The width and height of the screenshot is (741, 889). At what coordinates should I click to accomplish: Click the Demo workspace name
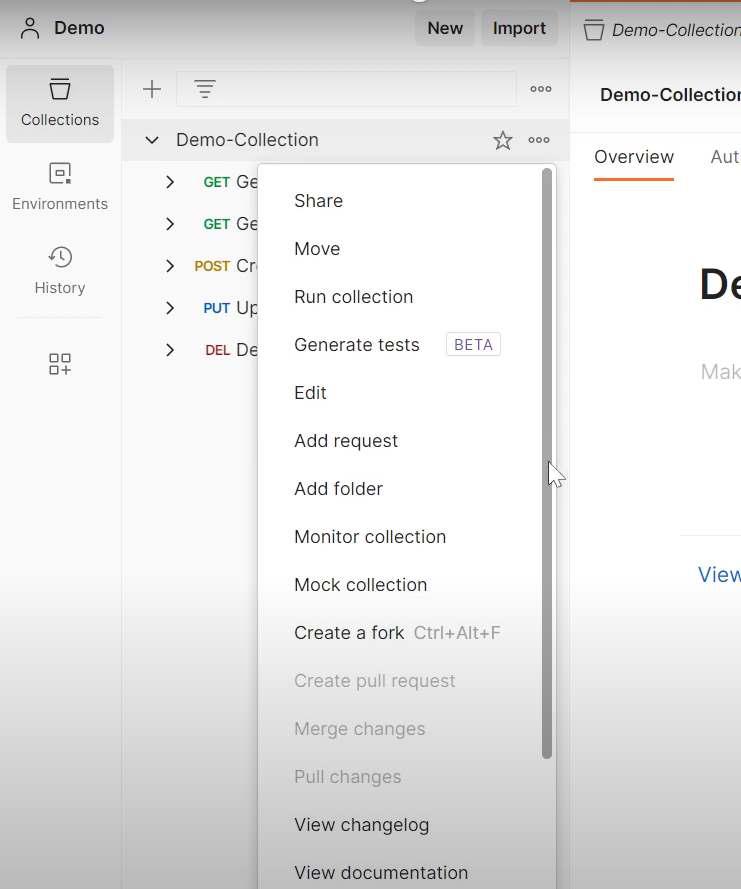click(x=79, y=28)
